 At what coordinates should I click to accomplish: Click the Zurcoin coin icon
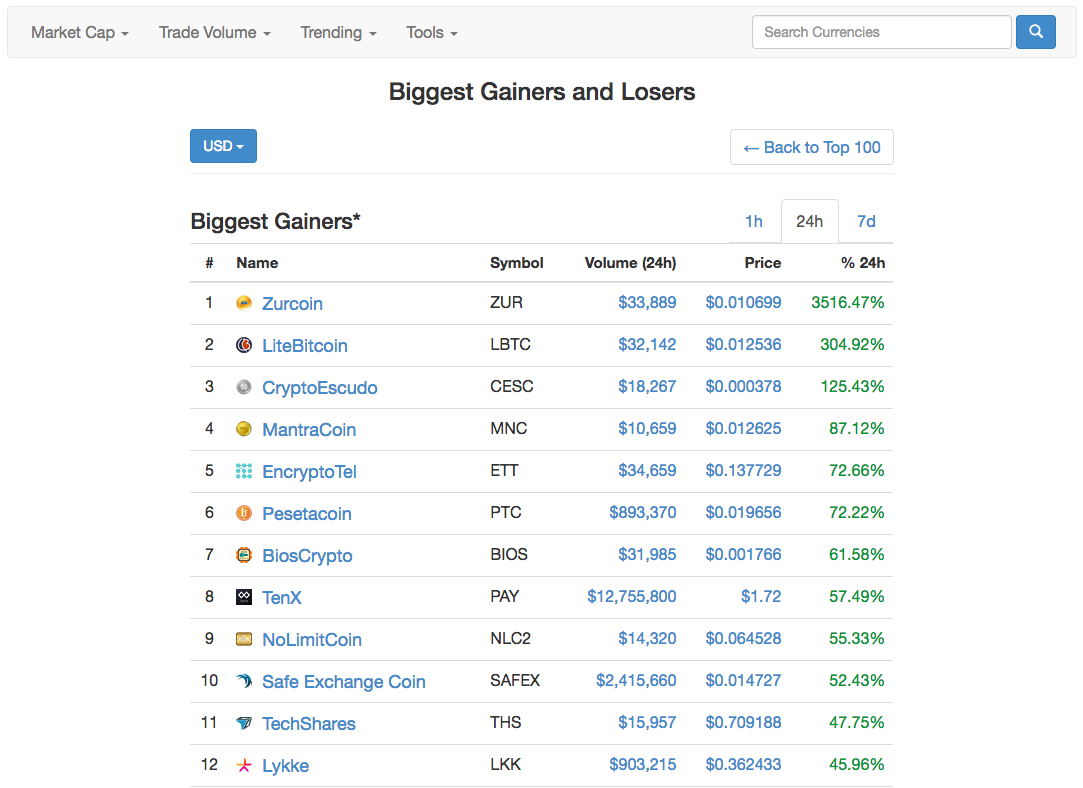click(x=244, y=303)
